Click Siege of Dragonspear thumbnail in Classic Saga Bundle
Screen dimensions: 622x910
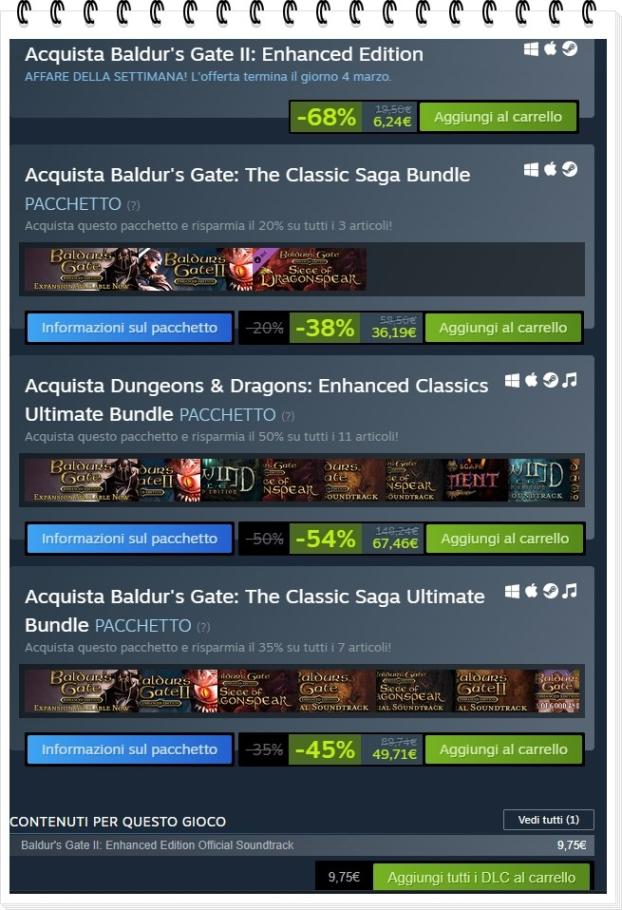(x=309, y=270)
